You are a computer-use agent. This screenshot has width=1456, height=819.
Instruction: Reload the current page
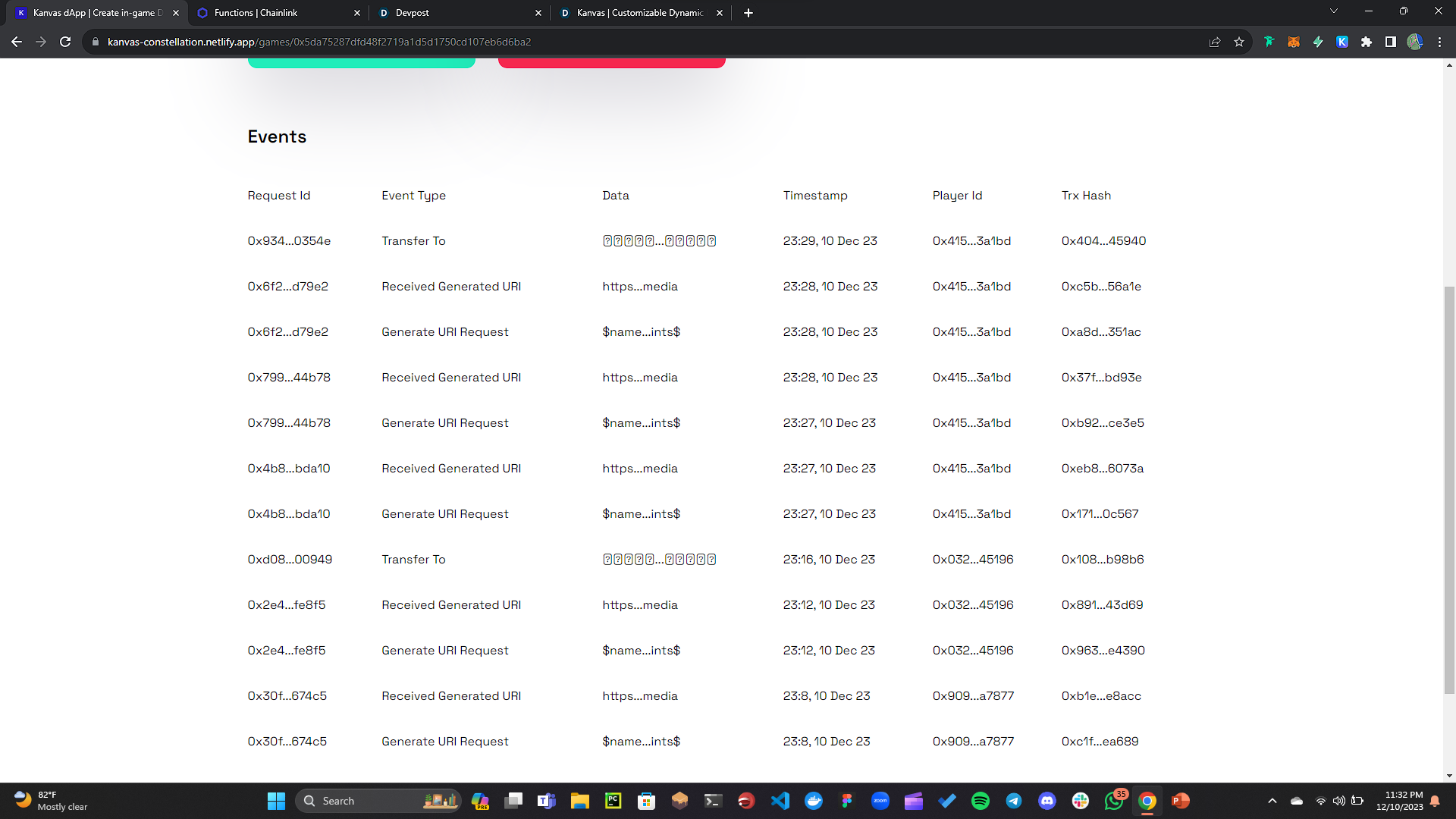click(x=65, y=42)
